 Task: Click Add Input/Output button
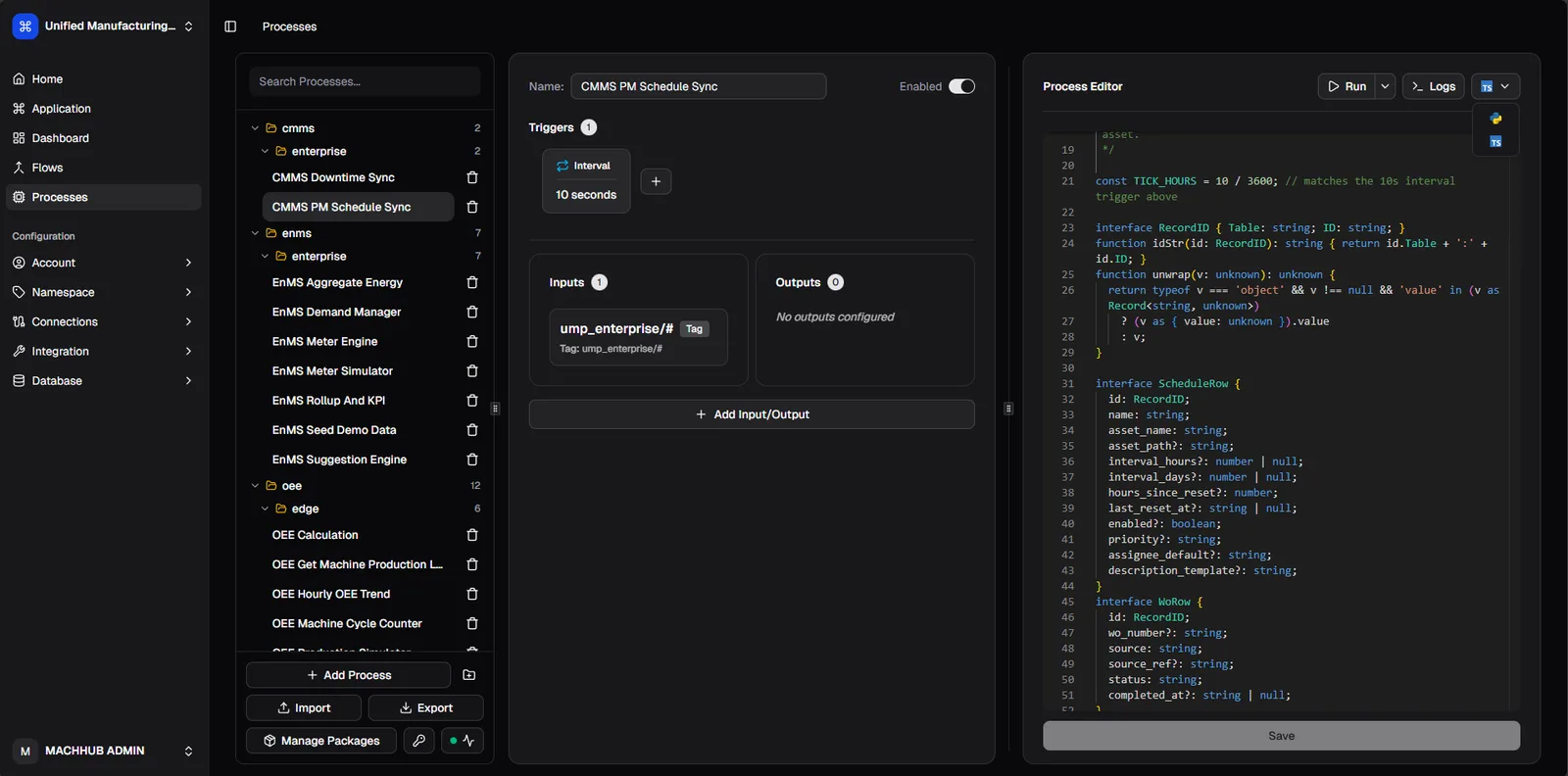coord(752,414)
